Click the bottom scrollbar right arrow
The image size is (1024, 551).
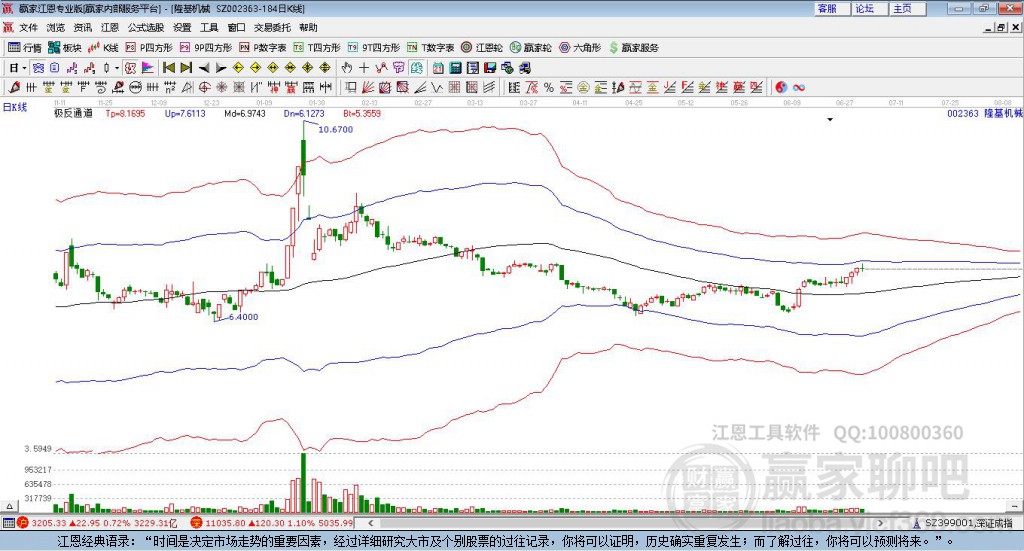point(880,523)
